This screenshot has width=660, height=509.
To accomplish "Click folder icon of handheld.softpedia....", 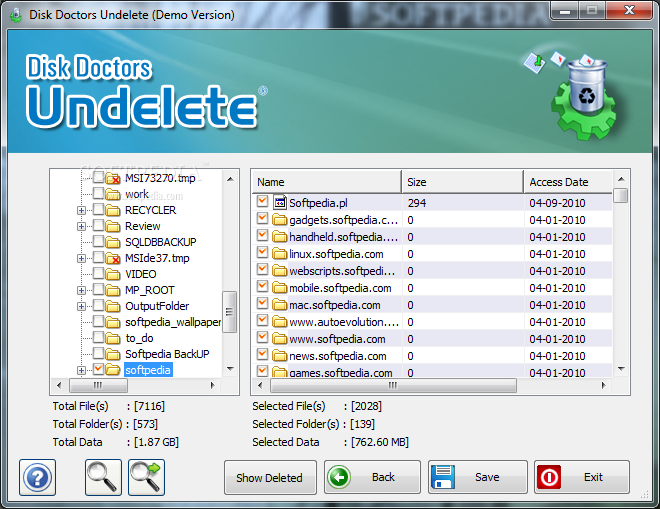I will [x=279, y=237].
